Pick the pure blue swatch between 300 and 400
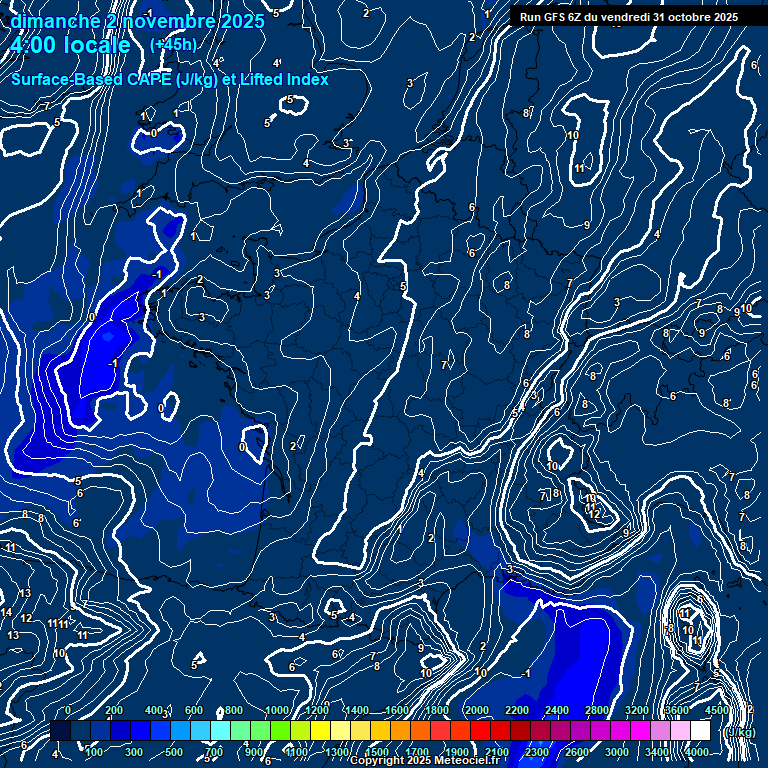 (x=141, y=730)
